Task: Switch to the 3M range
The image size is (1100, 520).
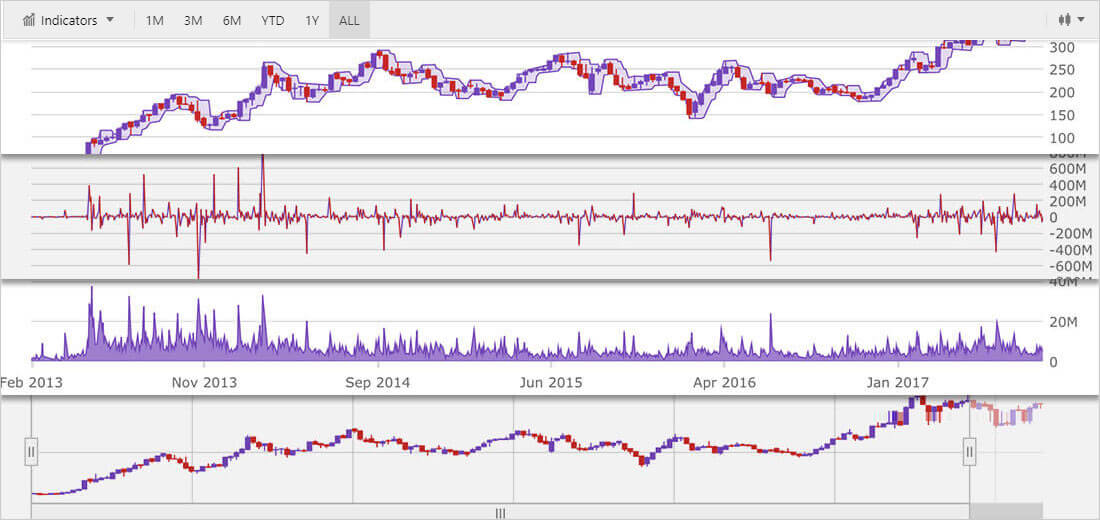Action: pyautogui.click(x=193, y=20)
